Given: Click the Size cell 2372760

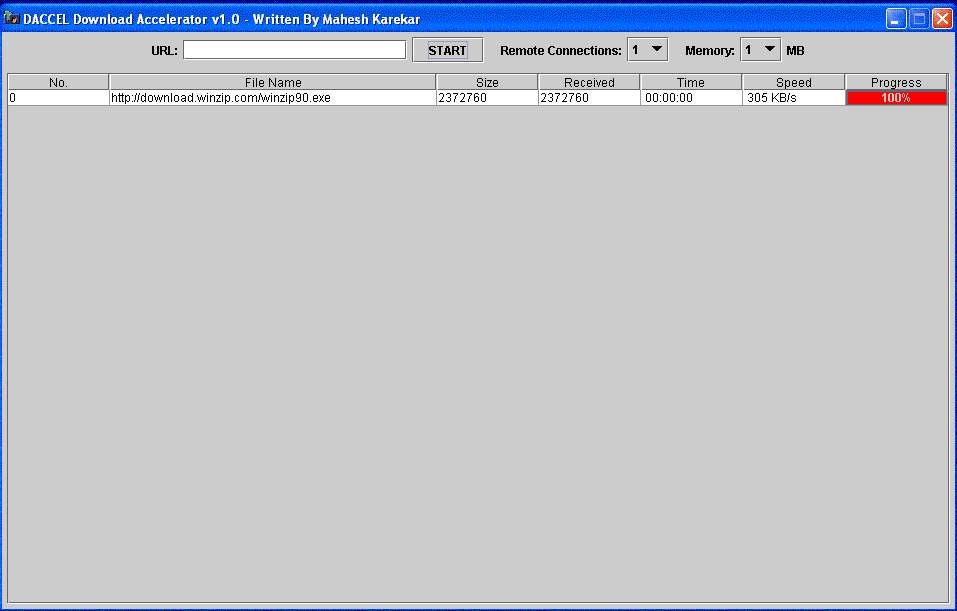Looking at the screenshot, I should pyautogui.click(x=487, y=98).
